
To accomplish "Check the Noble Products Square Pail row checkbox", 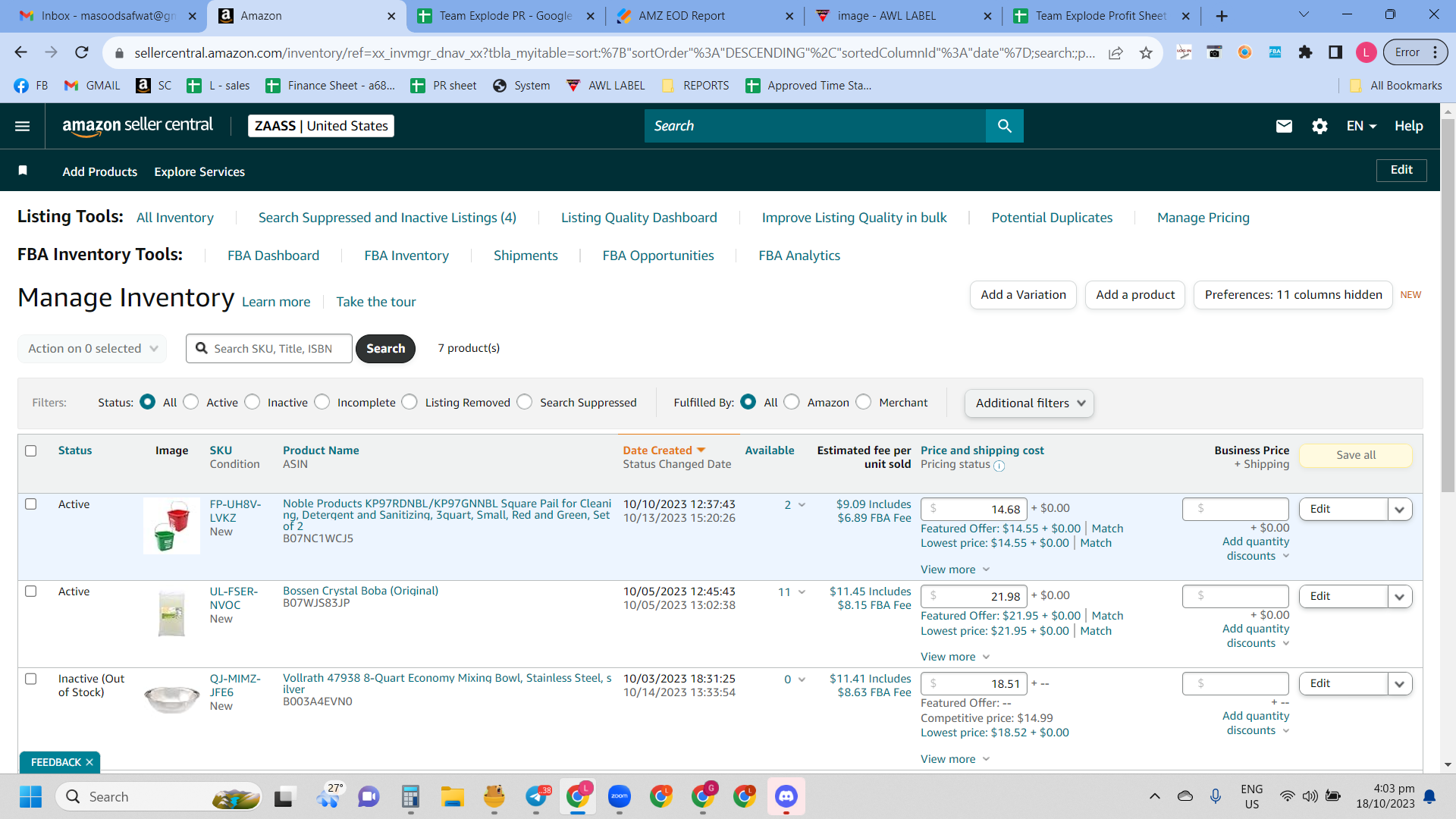I will click(x=31, y=504).
